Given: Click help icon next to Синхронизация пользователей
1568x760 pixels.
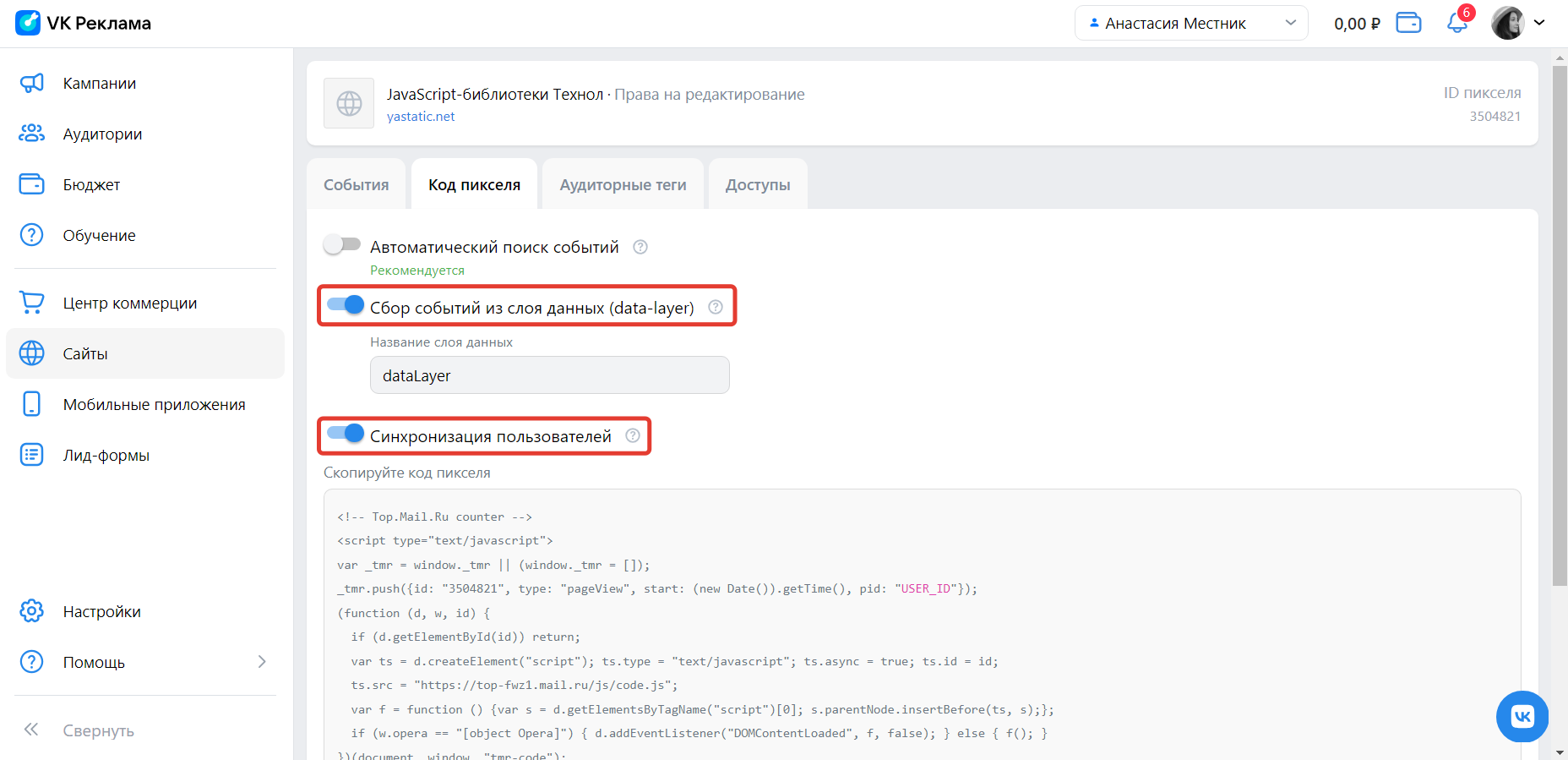Looking at the screenshot, I should (633, 435).
